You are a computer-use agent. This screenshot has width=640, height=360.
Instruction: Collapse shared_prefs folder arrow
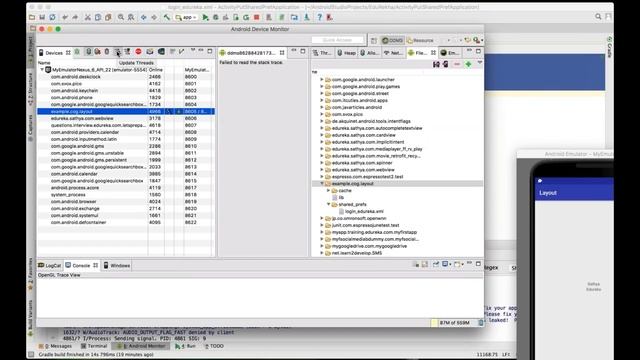pos(329,204)
